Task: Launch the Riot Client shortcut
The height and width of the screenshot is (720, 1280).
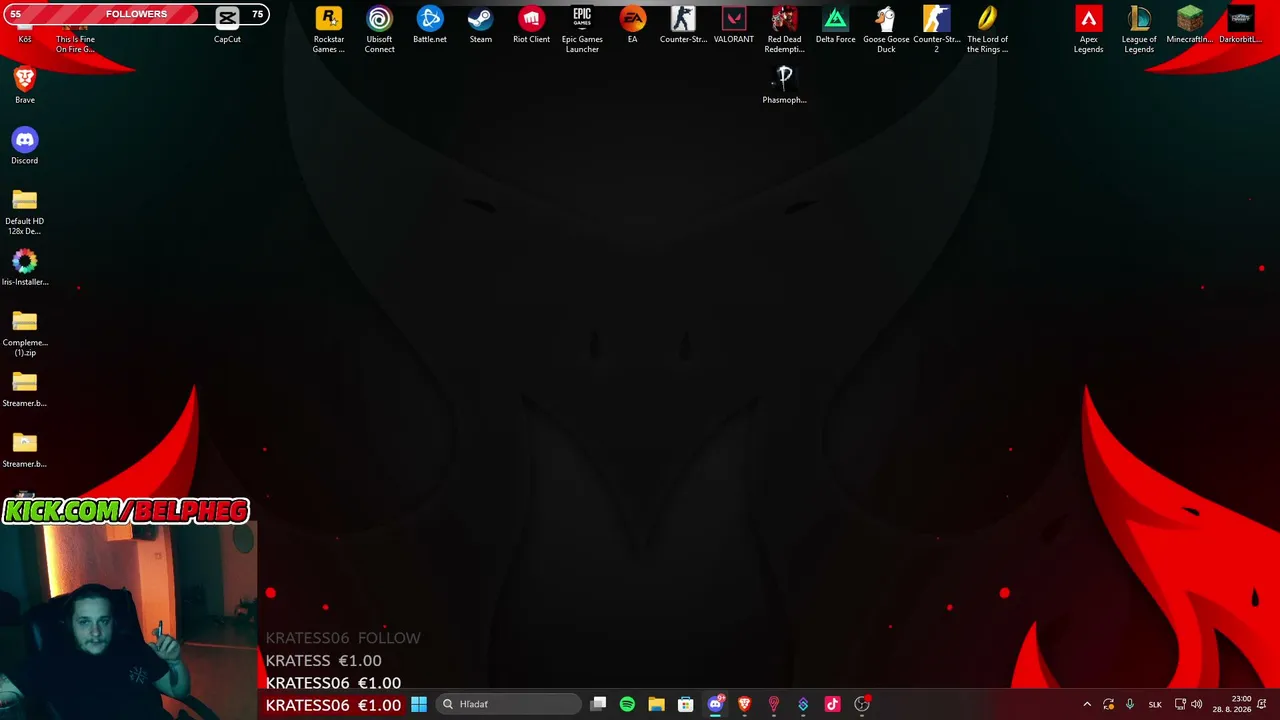Action: pos(531,26)
